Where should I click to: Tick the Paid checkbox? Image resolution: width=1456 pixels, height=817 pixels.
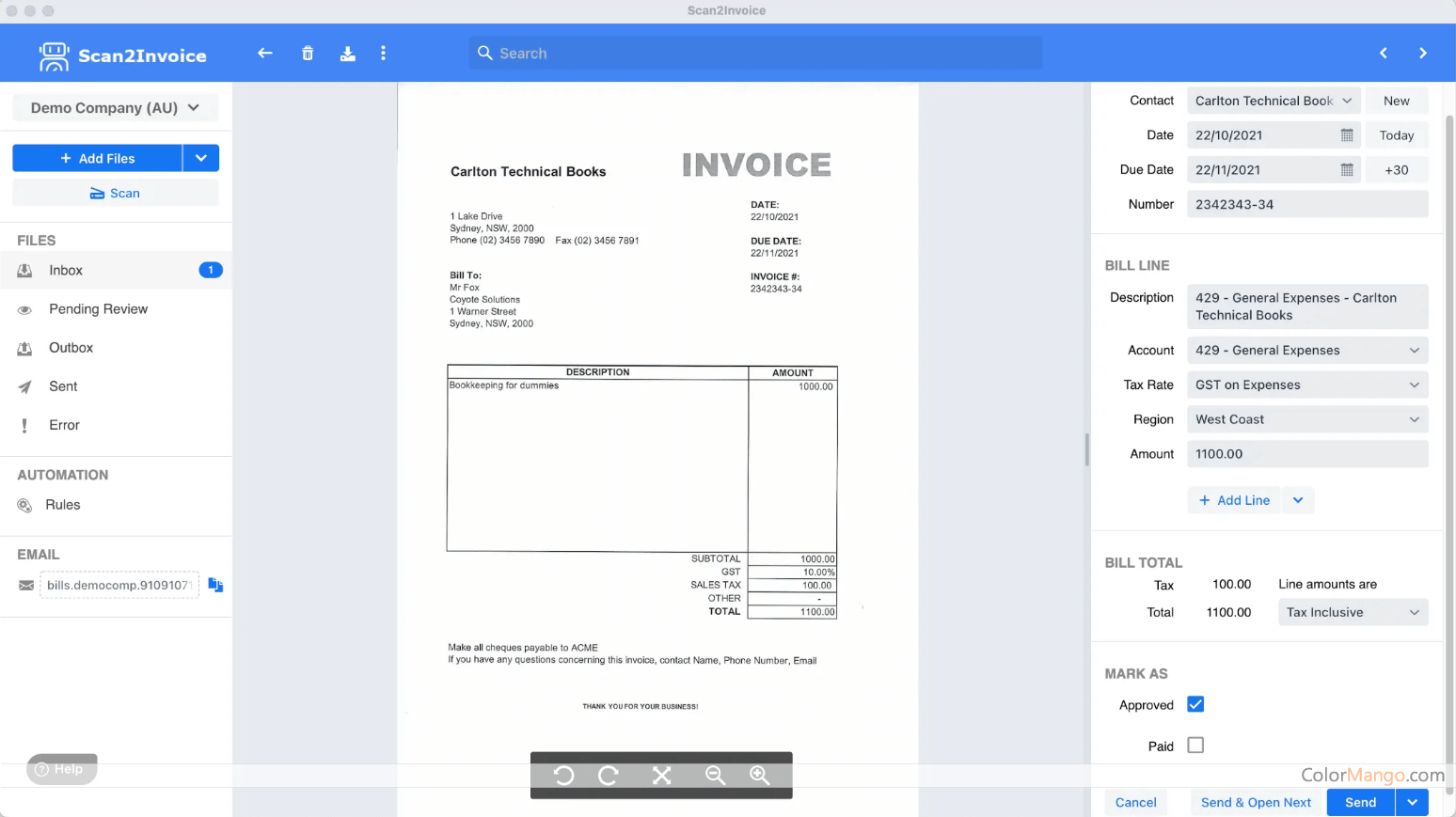1195,746
